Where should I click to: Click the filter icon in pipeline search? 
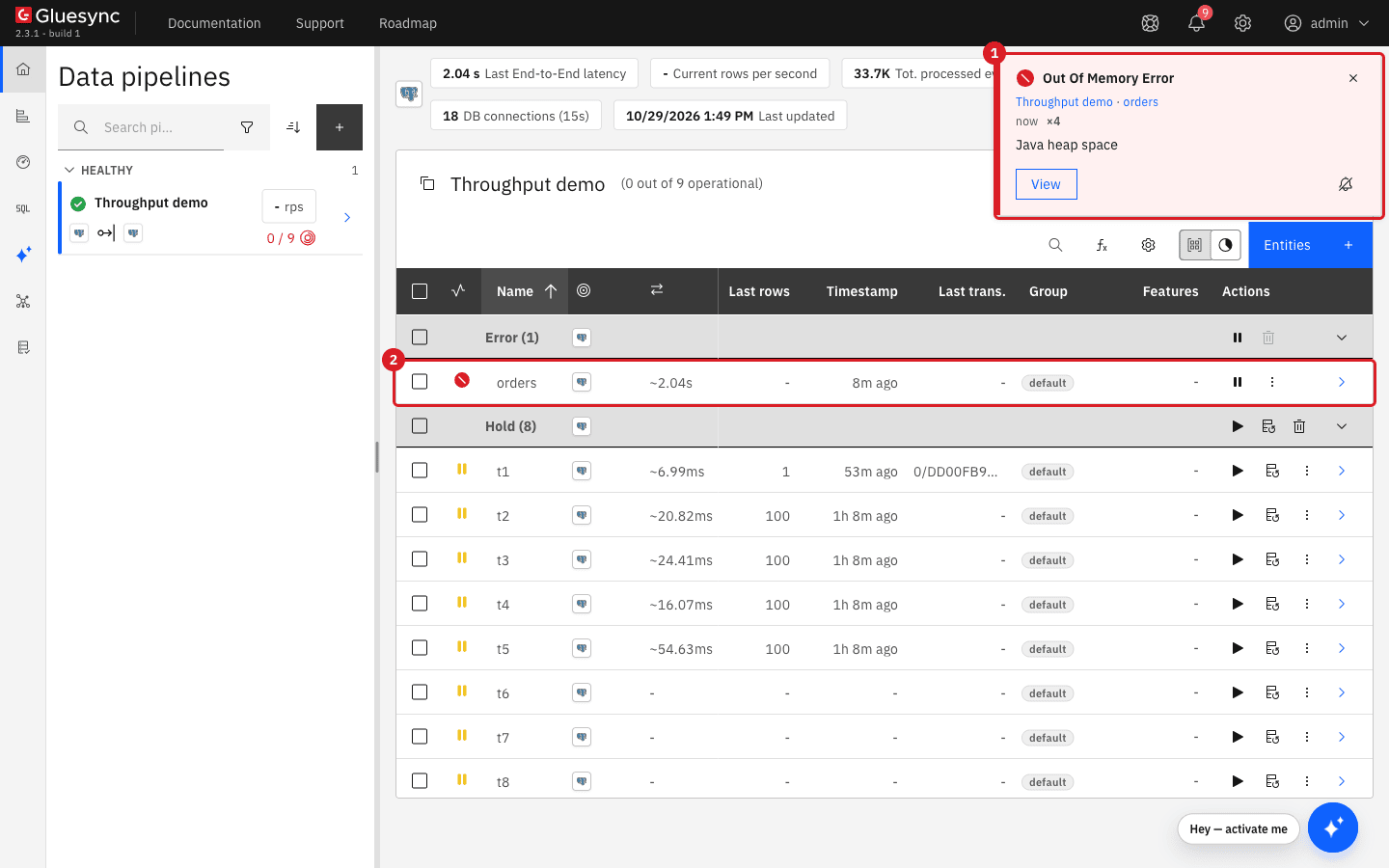click(247, 127)
